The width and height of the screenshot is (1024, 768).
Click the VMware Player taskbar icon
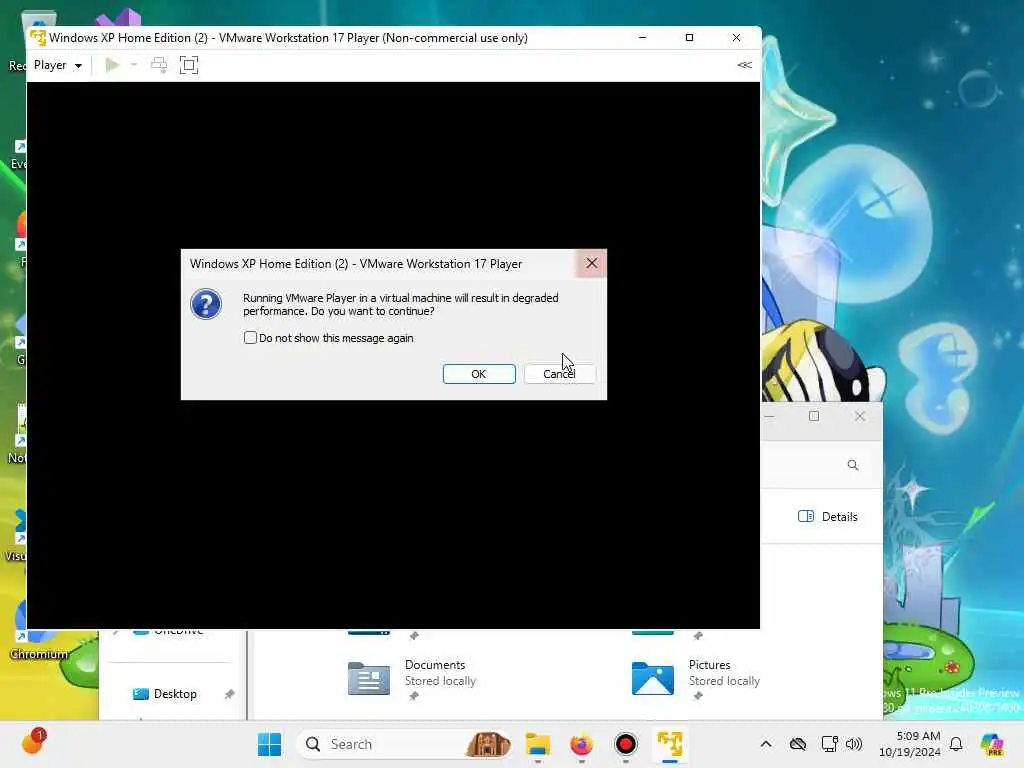(x=669, y=744)
